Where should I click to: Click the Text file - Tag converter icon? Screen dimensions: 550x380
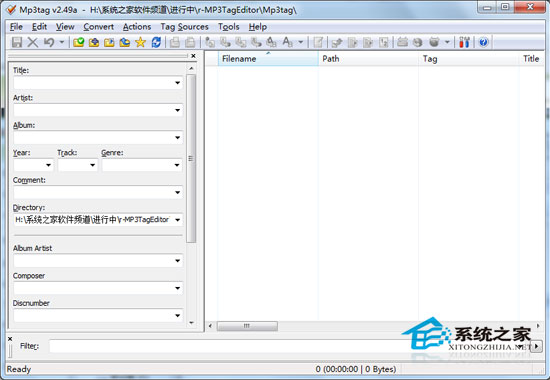tap(256, 42)
